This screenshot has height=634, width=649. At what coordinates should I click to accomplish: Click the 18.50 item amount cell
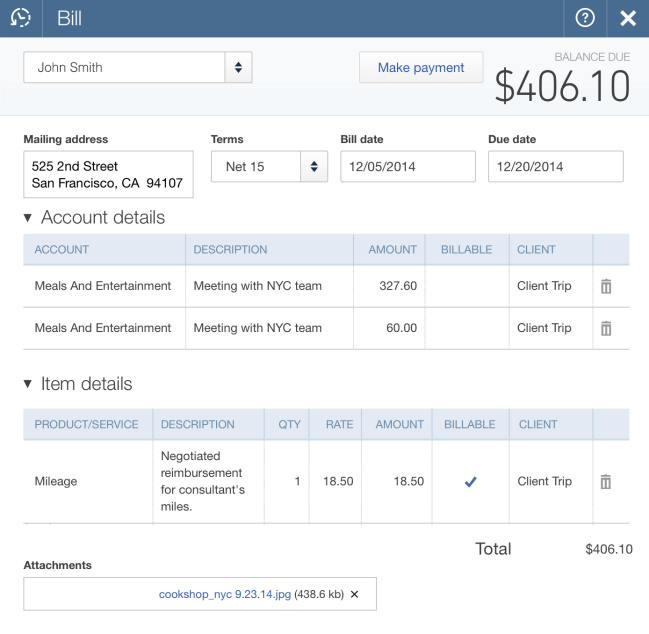coord(397,481)
